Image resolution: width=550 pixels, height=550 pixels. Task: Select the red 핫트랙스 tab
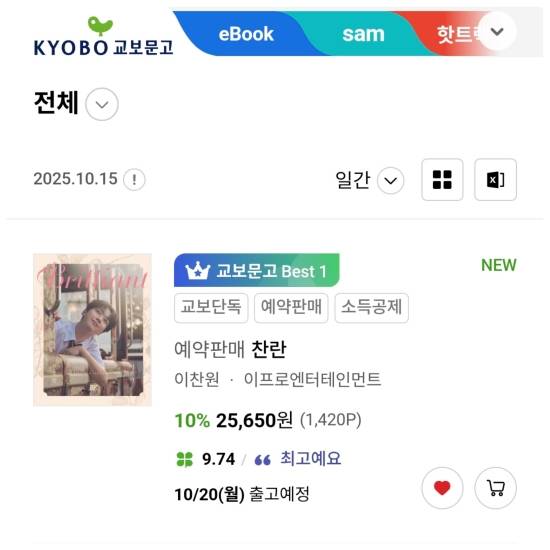click(x=456, y=34)
